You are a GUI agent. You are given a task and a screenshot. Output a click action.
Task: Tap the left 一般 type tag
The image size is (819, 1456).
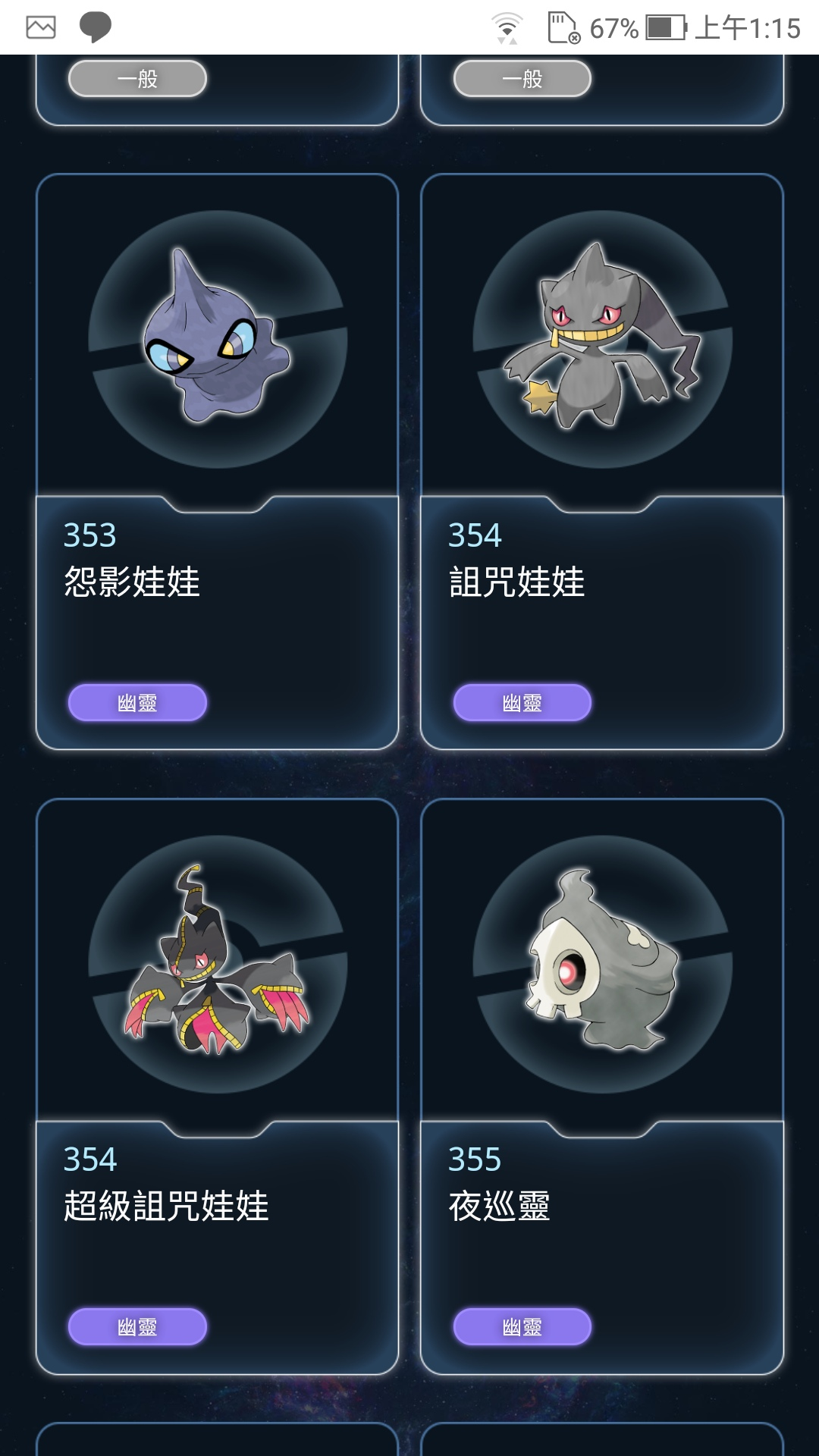tap(137, 79)
